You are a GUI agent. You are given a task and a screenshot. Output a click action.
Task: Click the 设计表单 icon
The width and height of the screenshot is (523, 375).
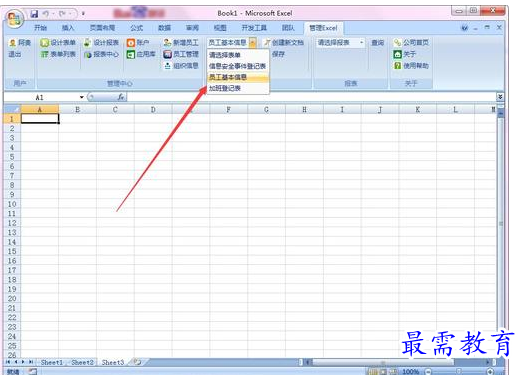tap(44, 43)
